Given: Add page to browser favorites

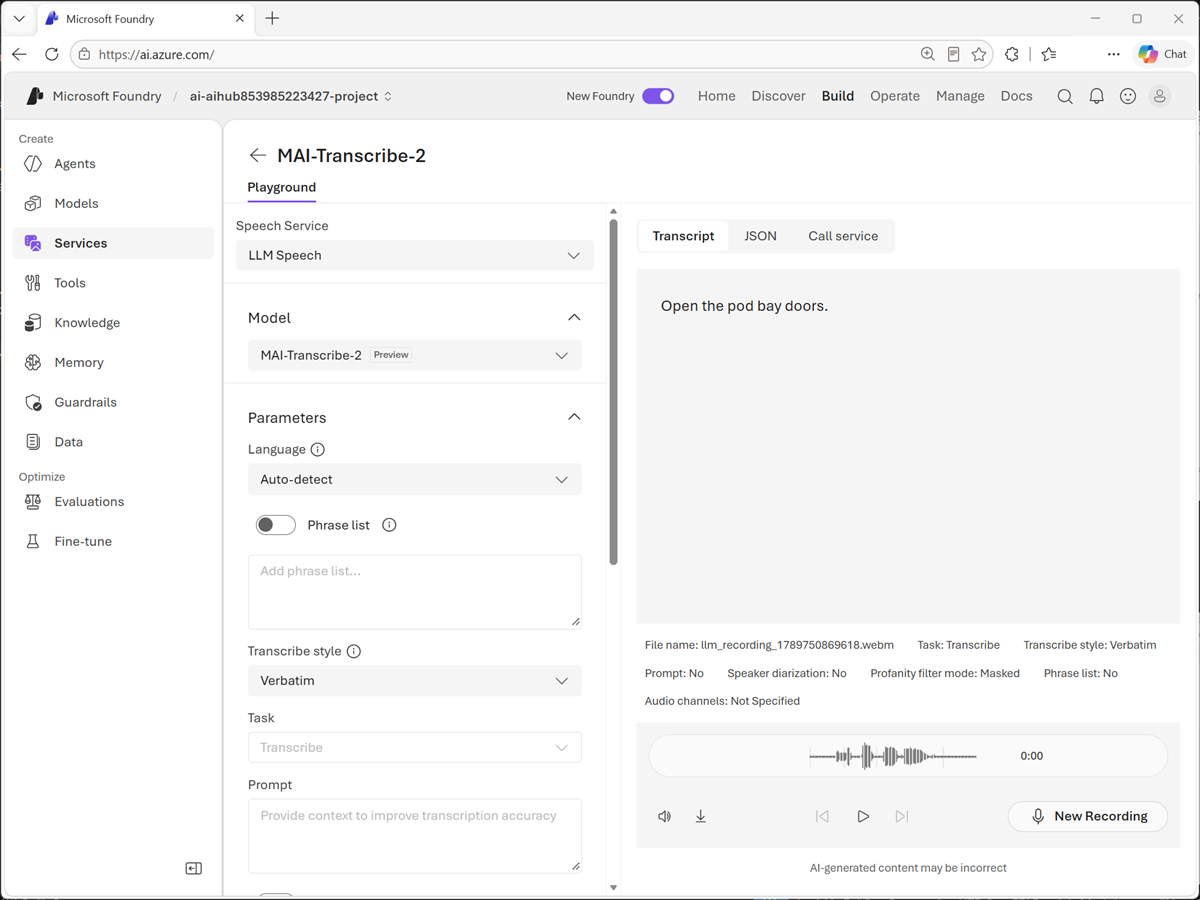Looking at the screenshot, I should [x=979, y=54].
